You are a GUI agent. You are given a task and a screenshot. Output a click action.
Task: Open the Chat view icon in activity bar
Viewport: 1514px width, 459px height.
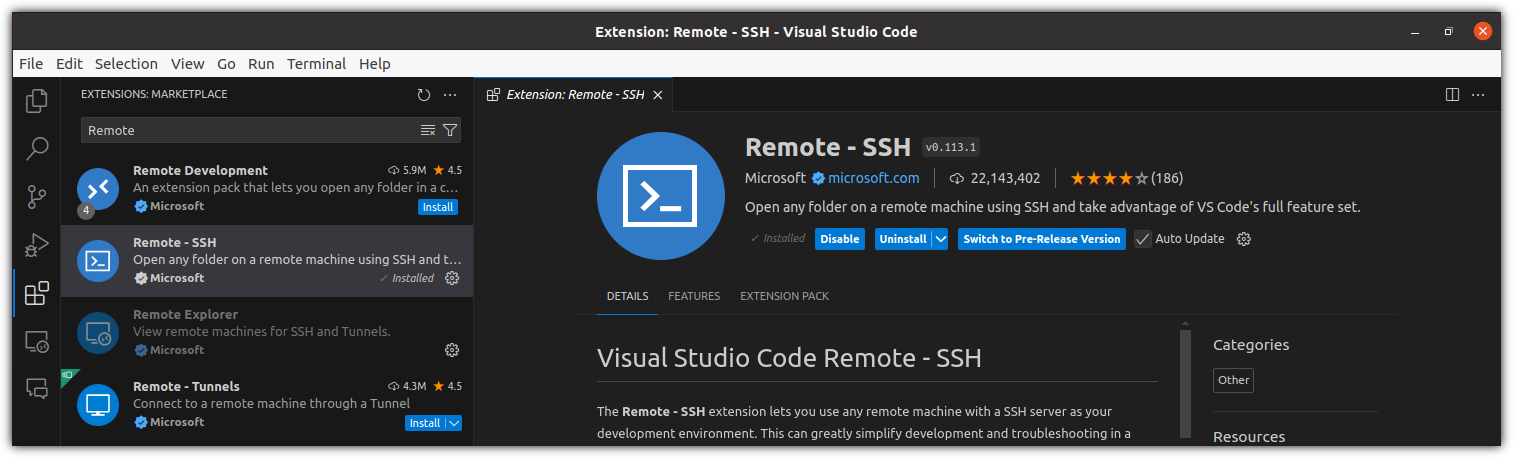37,388
